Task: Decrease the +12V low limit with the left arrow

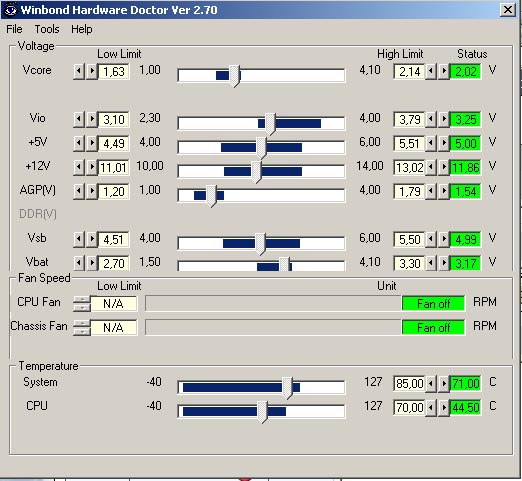Action: click(79, 167)
